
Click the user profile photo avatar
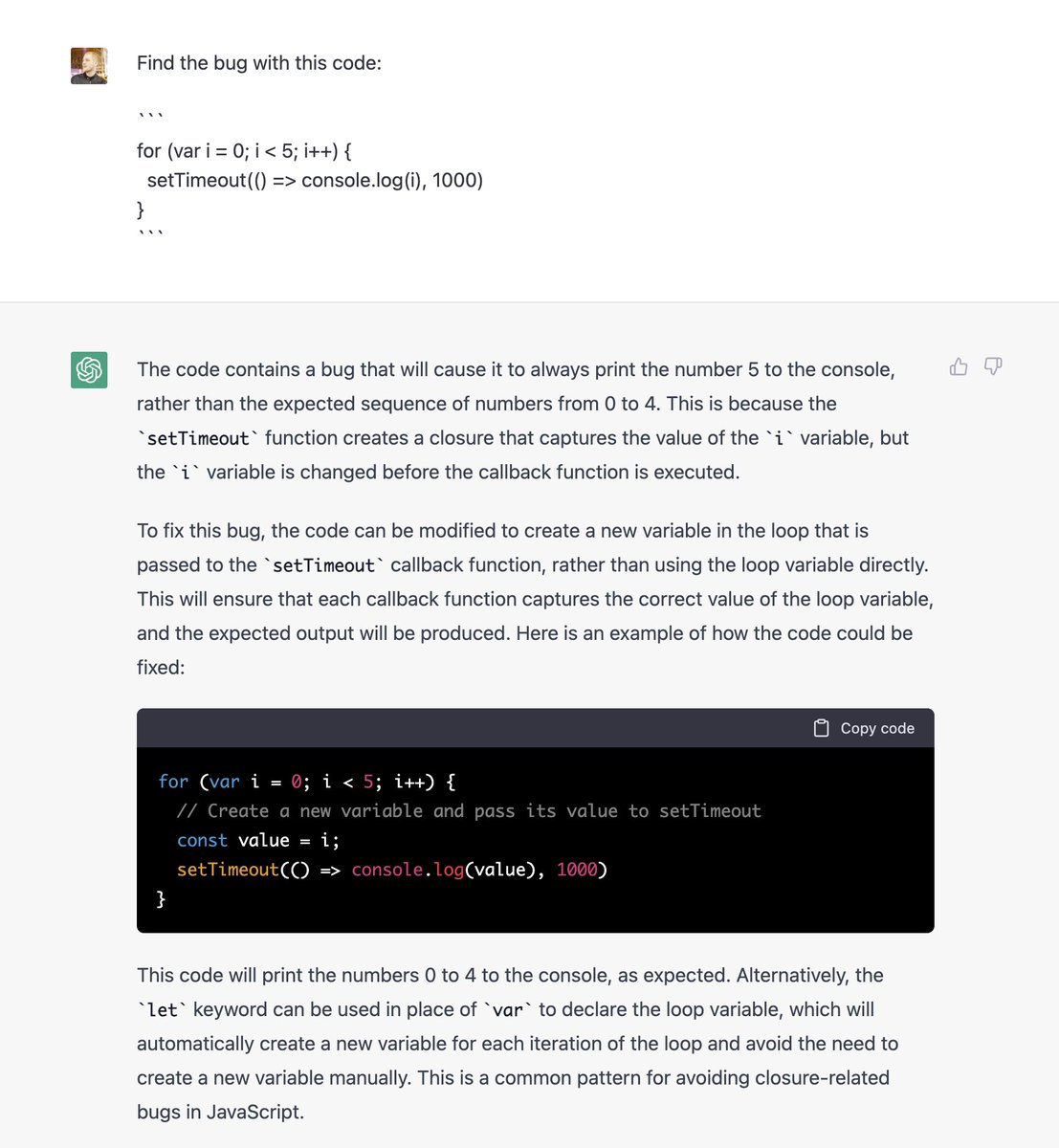(x=89, y=66)
